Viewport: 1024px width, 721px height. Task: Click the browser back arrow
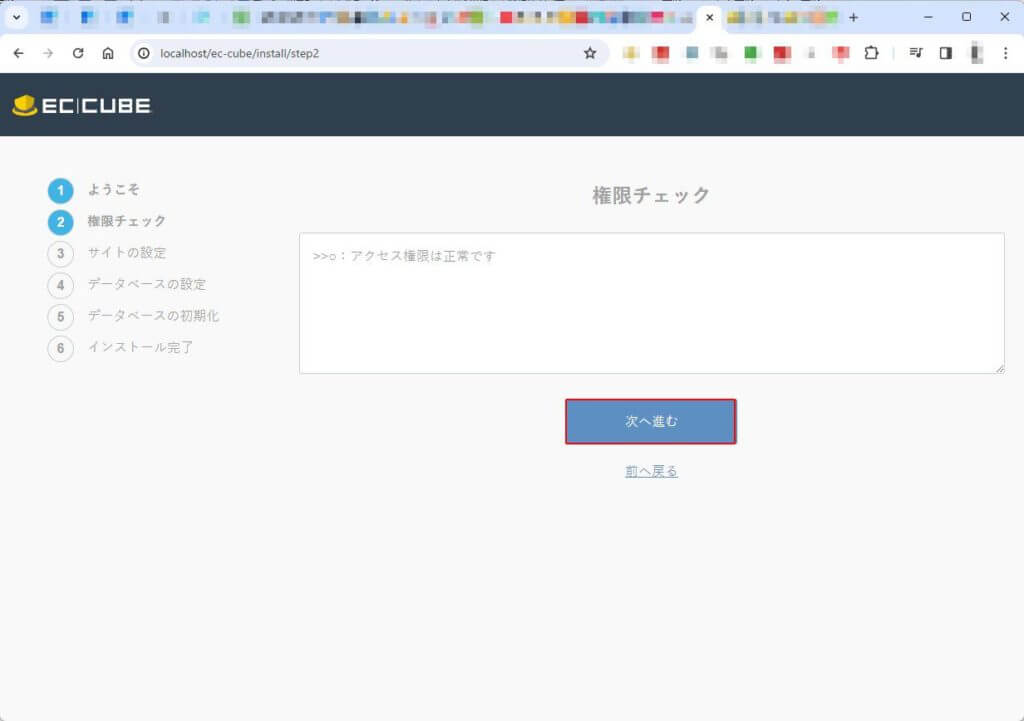[18, 53]
